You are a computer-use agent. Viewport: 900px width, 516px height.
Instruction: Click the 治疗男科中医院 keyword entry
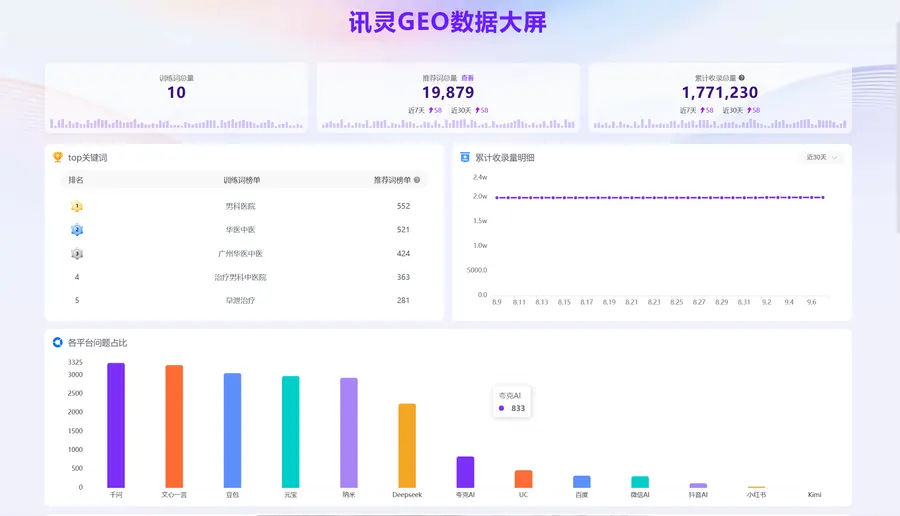(x=240, y=277)
